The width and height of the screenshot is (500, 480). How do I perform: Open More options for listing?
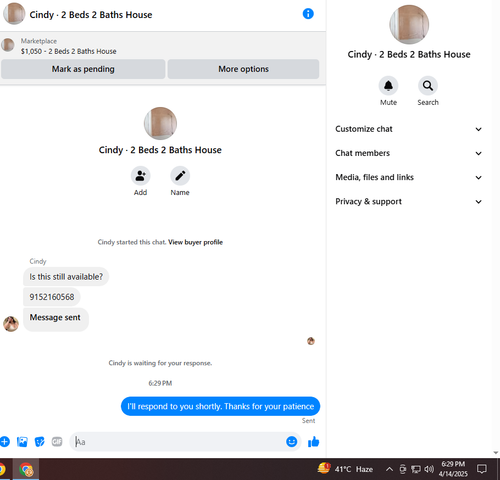243,69
